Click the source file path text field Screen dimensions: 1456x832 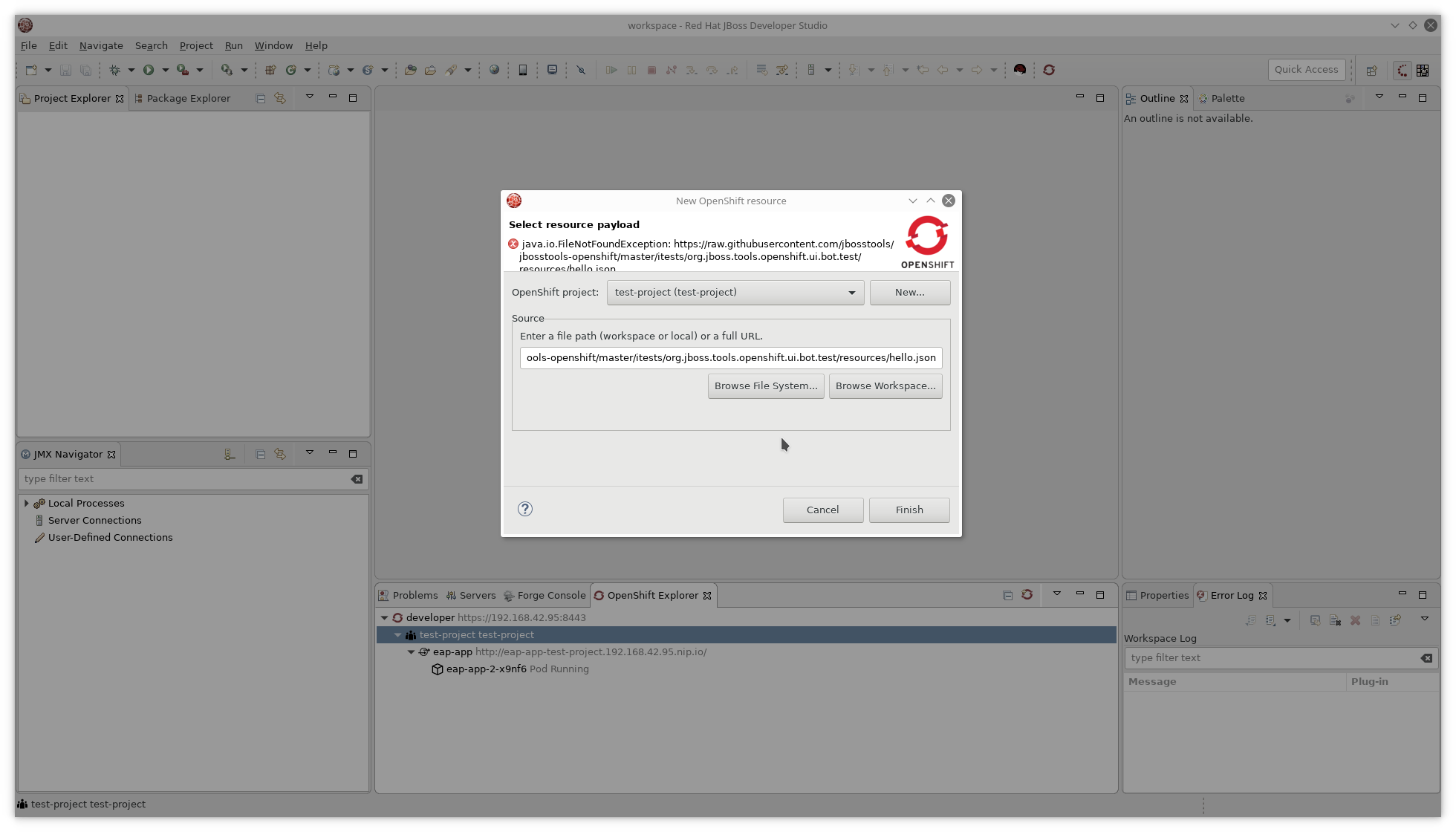[x=730, y=358]
